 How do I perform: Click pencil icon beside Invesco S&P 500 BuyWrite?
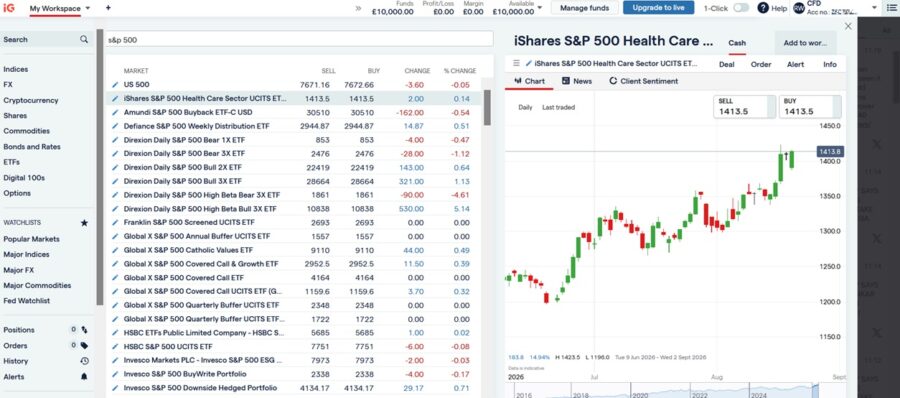[x=115, y=374]
